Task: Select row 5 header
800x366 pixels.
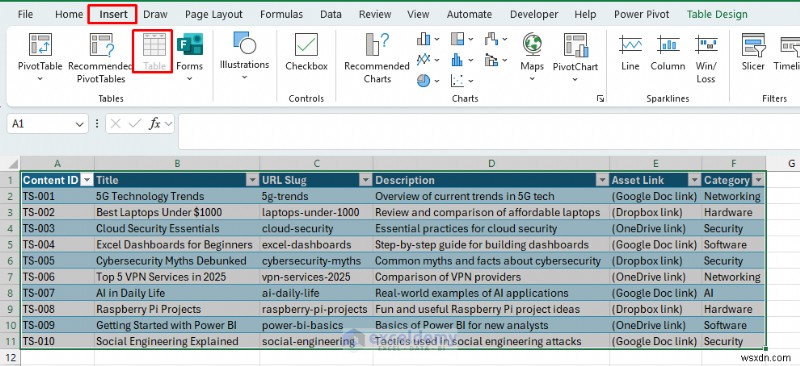Action: click(x=10, y=245)
